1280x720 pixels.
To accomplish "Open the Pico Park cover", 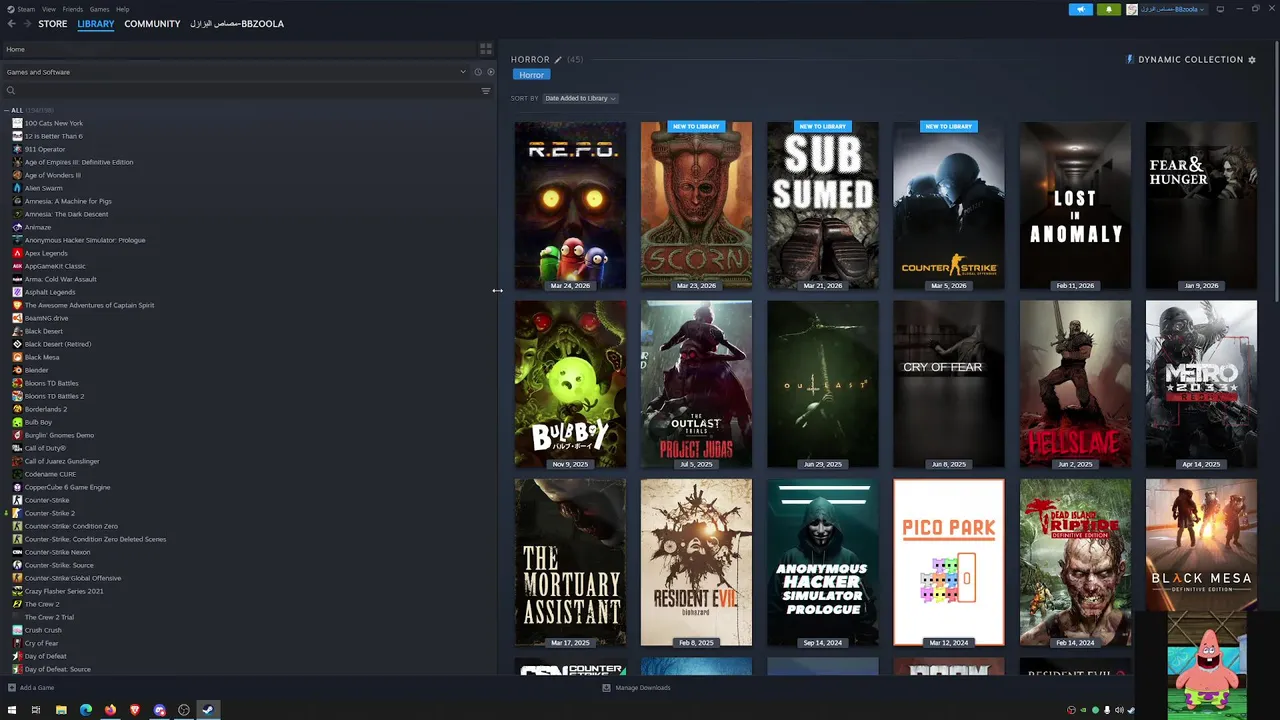I will click(x=949, y=562).
